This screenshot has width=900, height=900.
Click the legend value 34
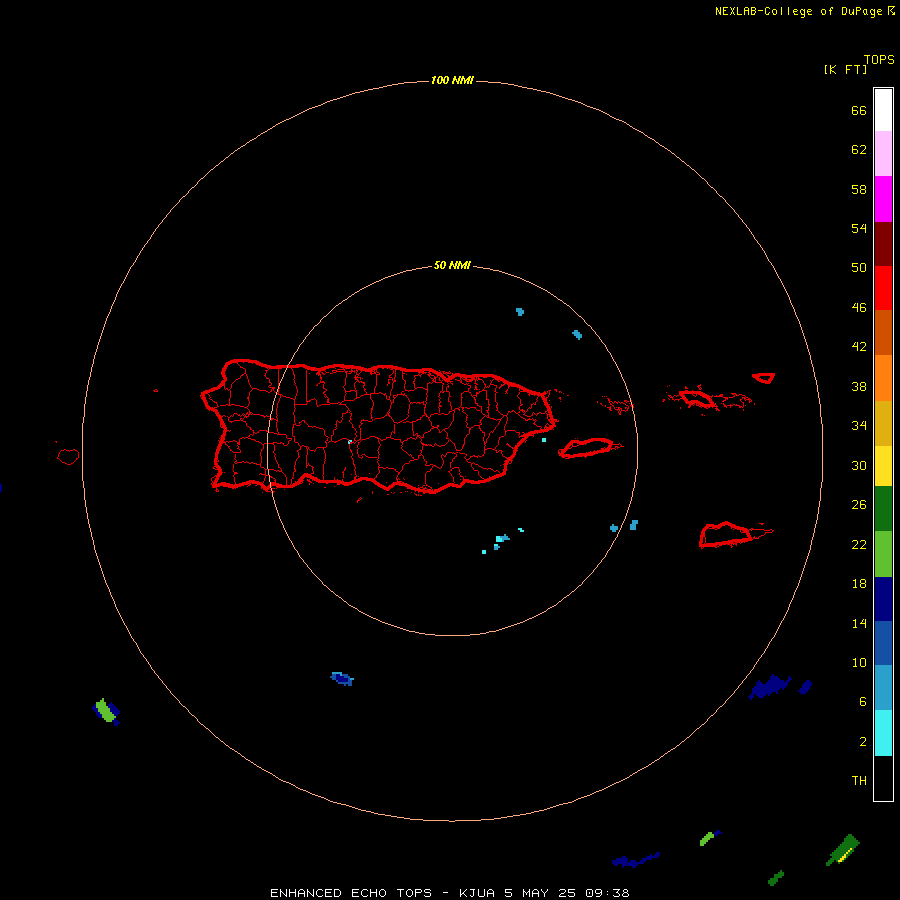(859, 426)
